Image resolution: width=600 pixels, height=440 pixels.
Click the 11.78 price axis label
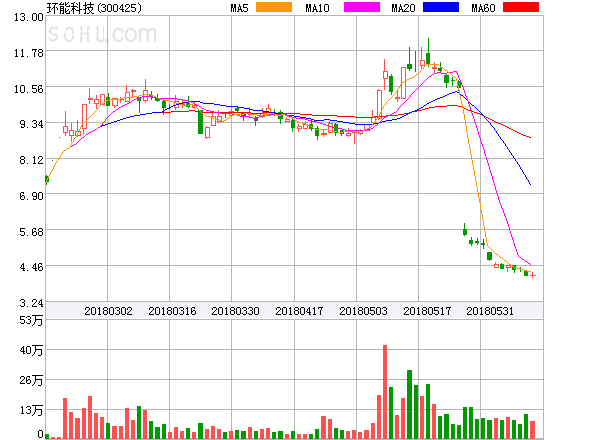(x=29, y=53)
